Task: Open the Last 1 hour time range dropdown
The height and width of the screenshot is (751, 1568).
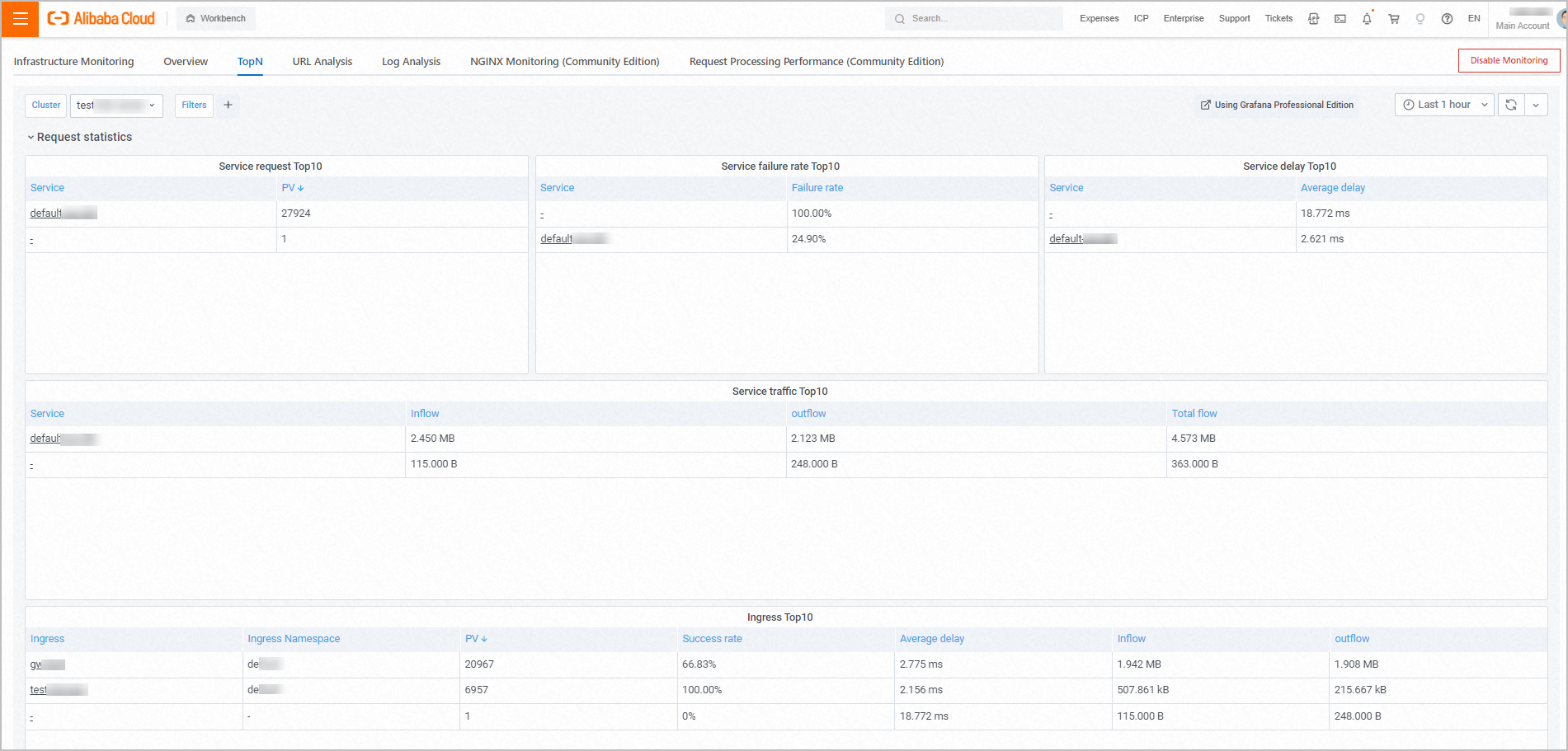Action: click(x=1444, y=105)
